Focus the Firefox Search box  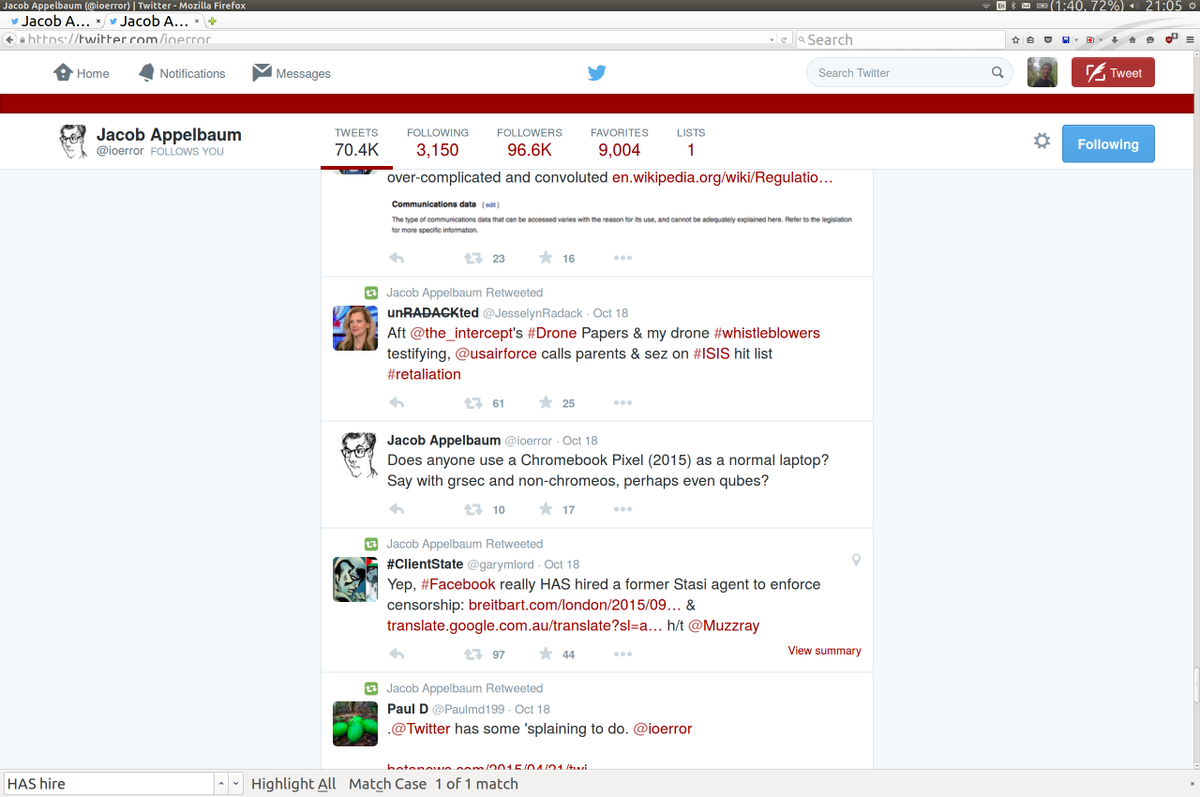900,40
